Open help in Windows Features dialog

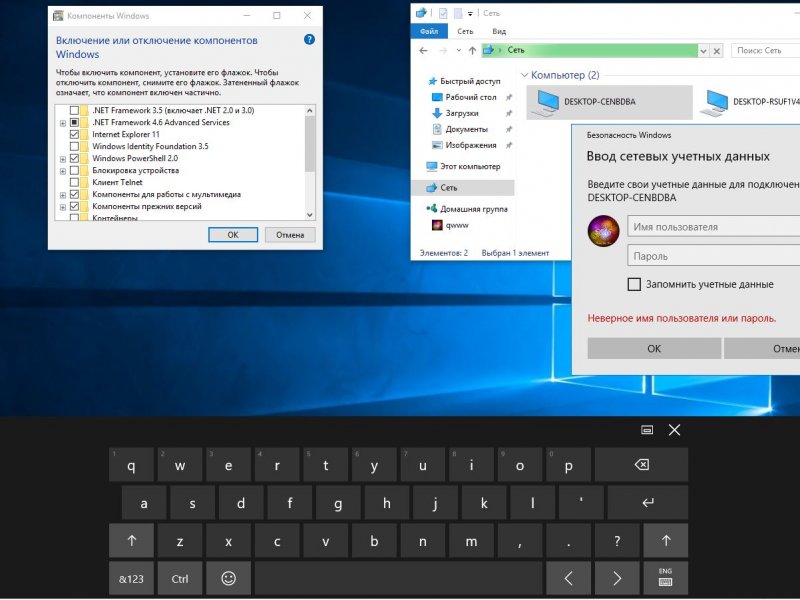click(309, 40)
